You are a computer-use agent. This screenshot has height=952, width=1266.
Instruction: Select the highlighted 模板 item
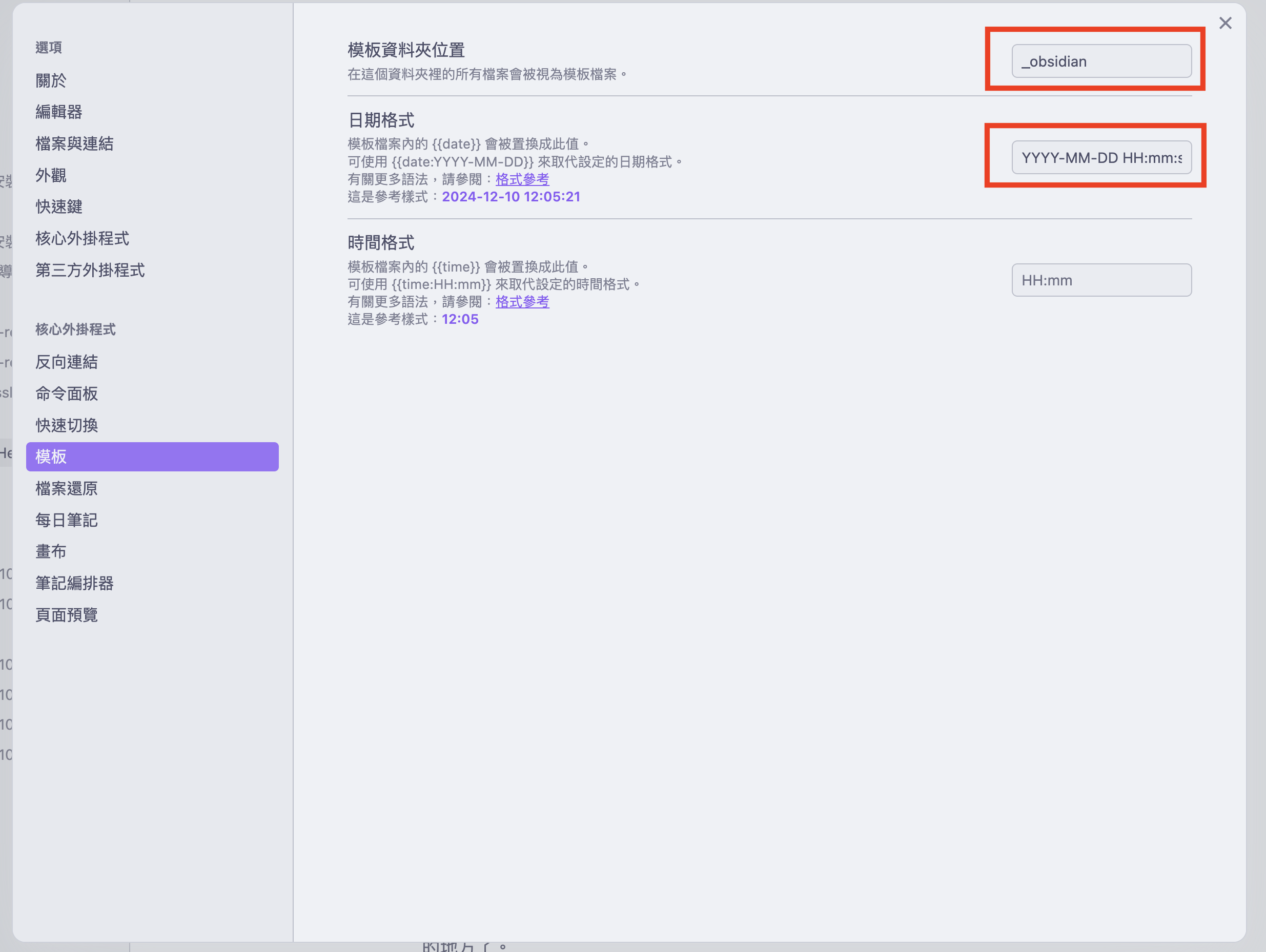coord(152,457)
